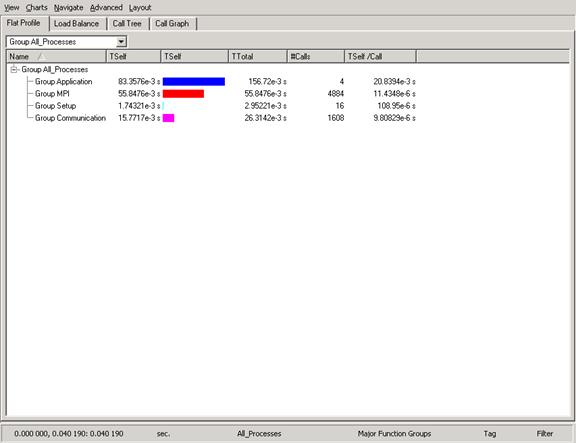Switch to the Call Tree tab
Screen dimensions: 576x443
(127, 24)
